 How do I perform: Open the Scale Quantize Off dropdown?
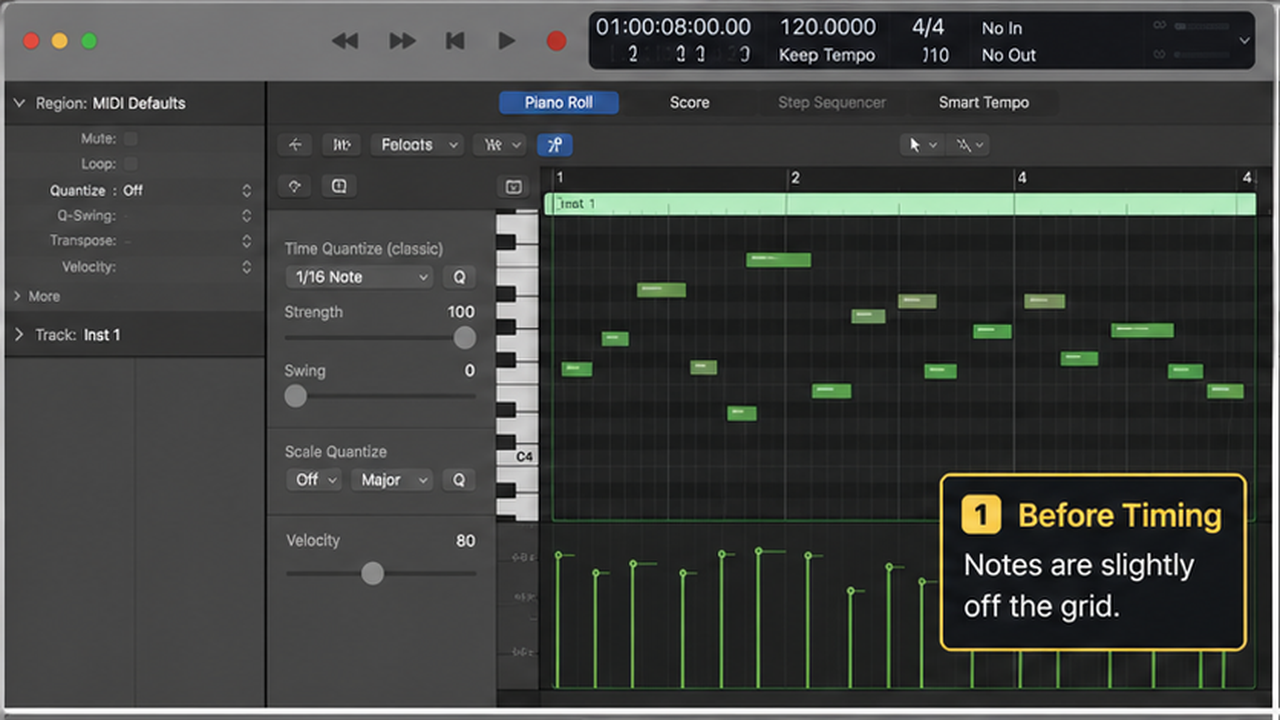pyautogui.click(x=313, y=480)
